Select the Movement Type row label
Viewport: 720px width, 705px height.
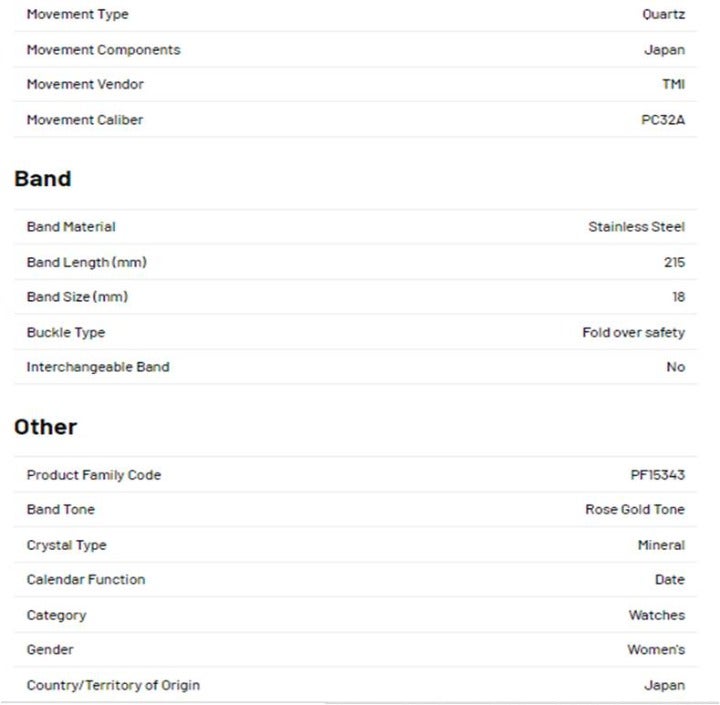[x=78, y=14]
